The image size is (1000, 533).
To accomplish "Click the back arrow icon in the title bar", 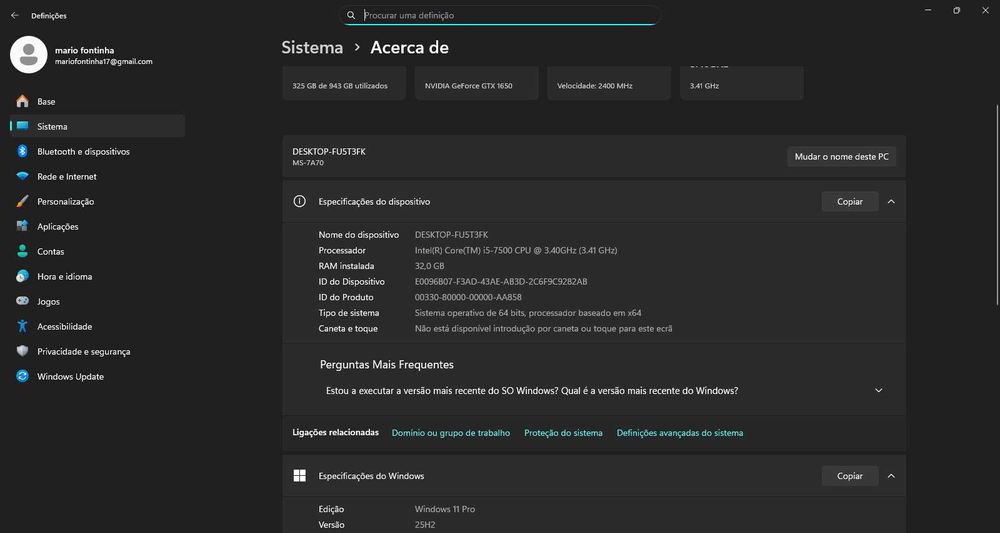I will tap(15, 15).
